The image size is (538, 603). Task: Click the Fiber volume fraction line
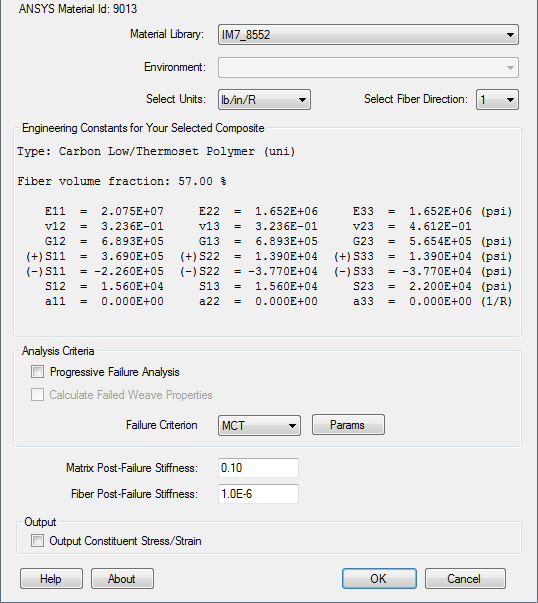tap(122, 181)
